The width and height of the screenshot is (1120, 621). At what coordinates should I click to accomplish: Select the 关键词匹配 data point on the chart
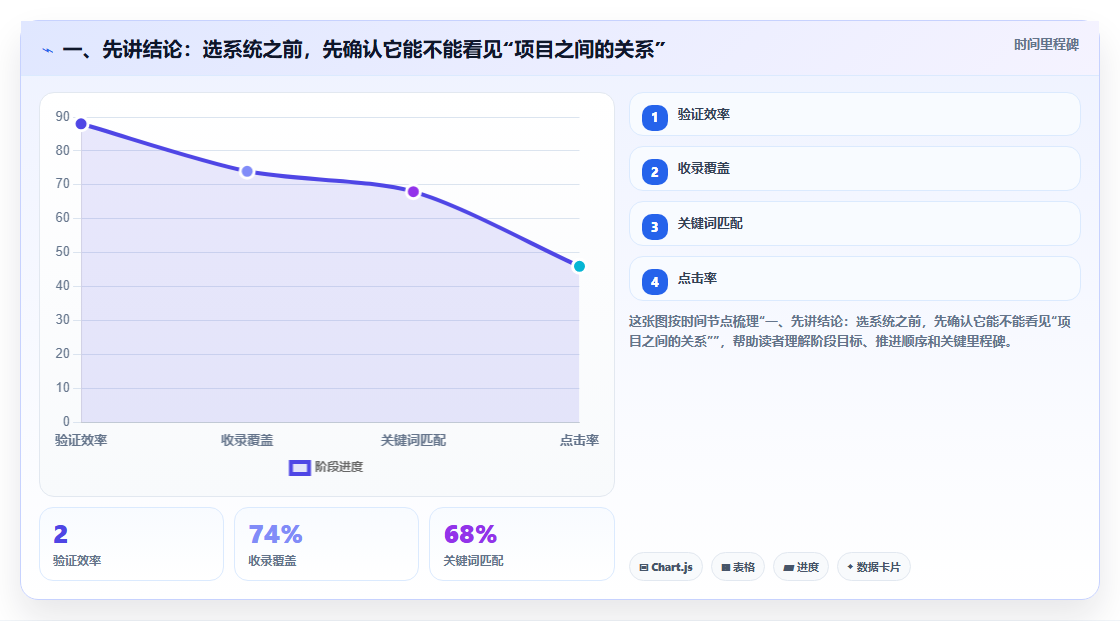[413, 192]
